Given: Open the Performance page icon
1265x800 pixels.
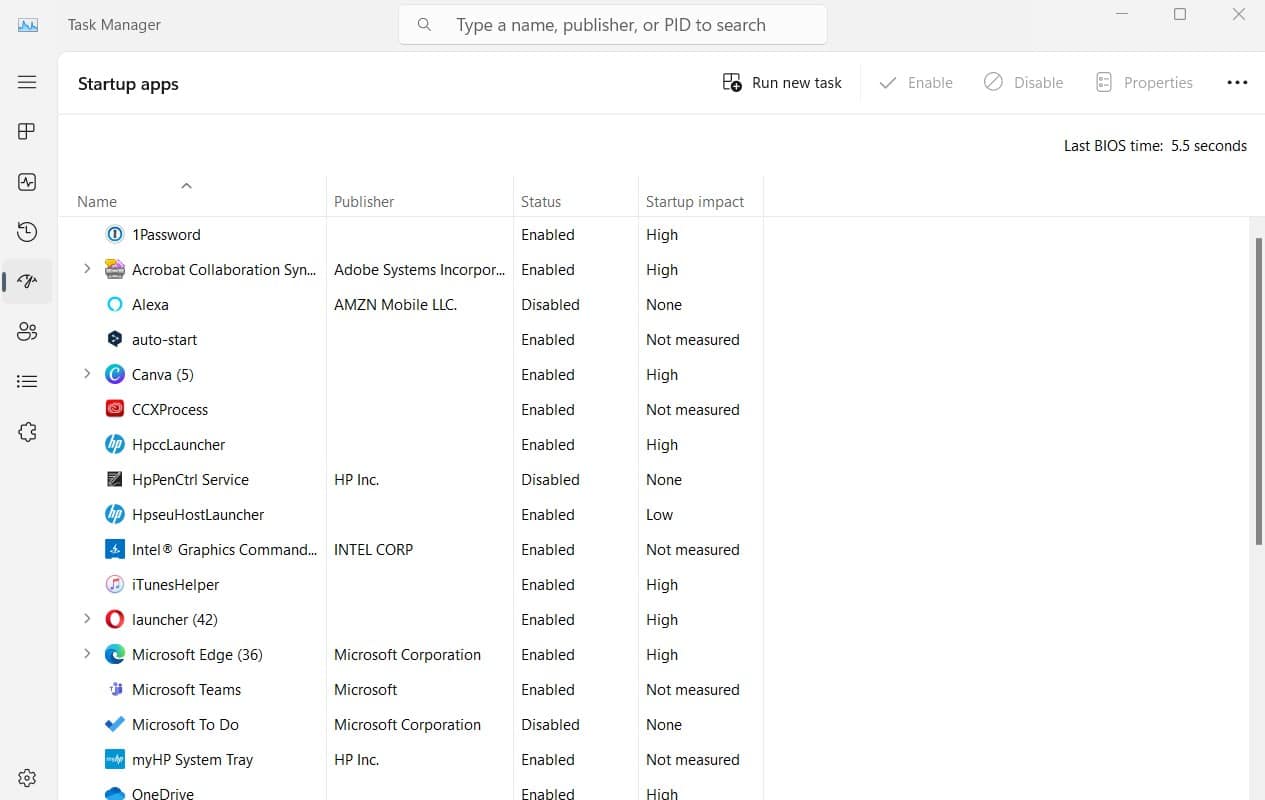Looking at the screenshot, I should [x=27, y=182].
